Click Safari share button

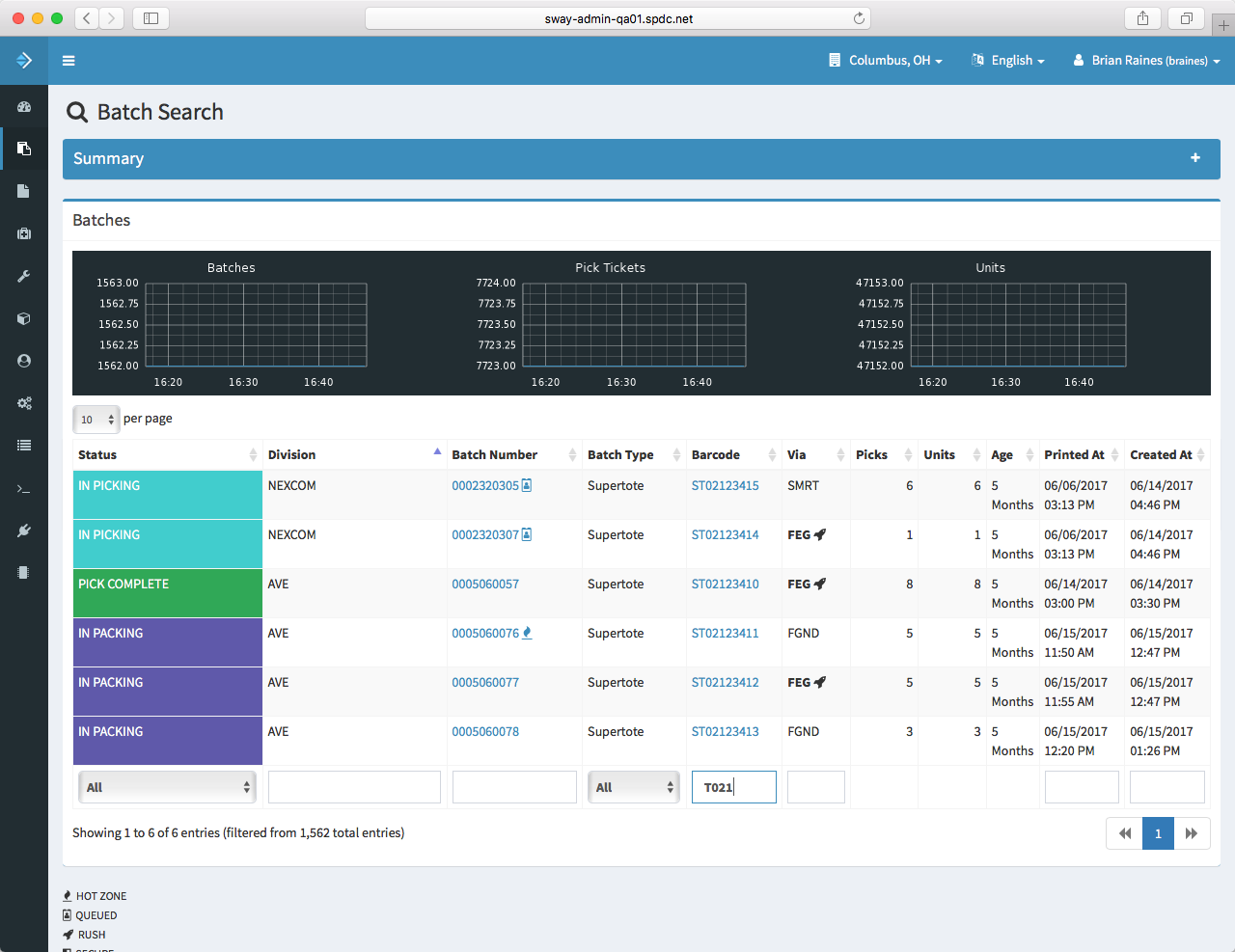tap(1142, 18)
